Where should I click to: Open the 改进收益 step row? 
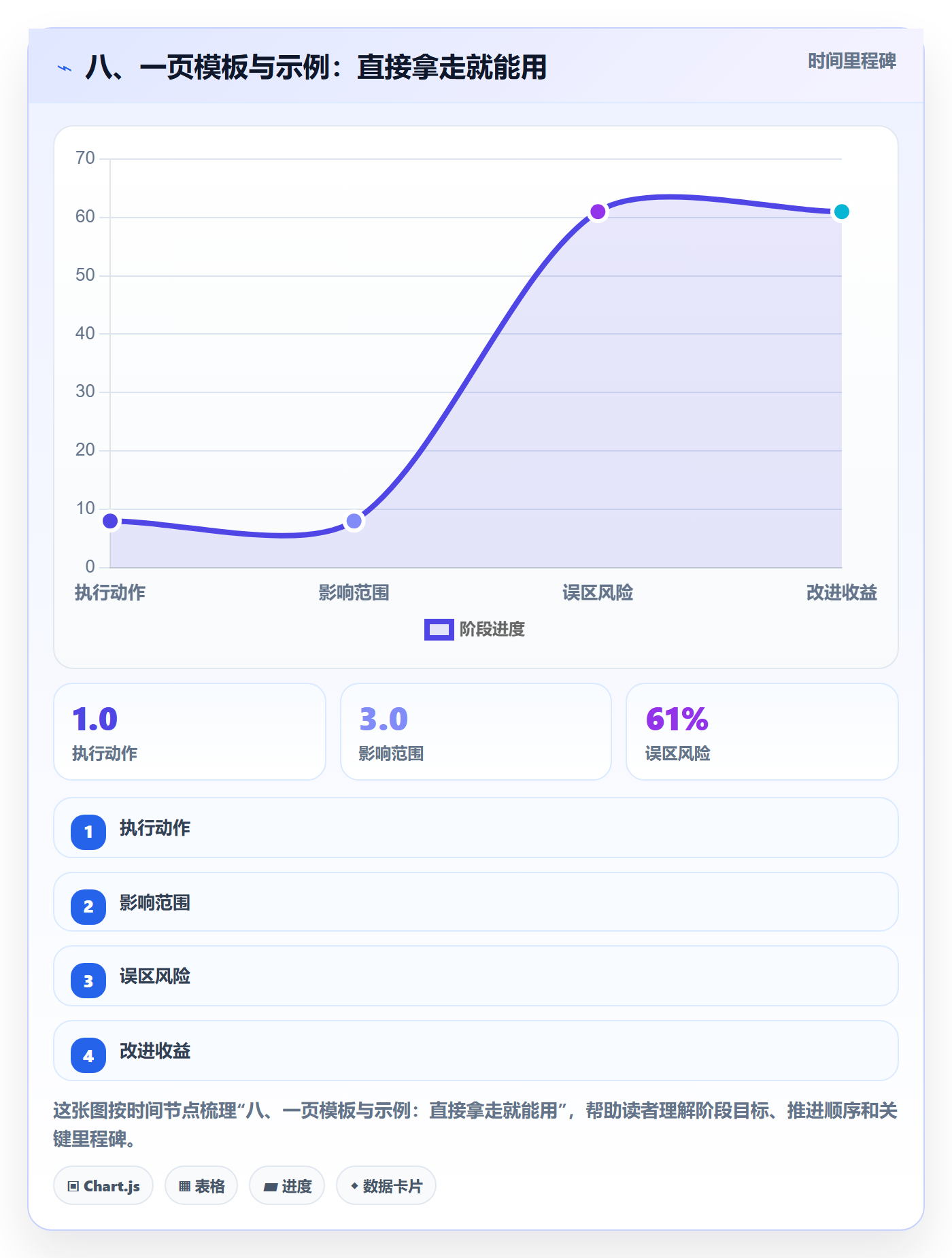coord(476,1051)
